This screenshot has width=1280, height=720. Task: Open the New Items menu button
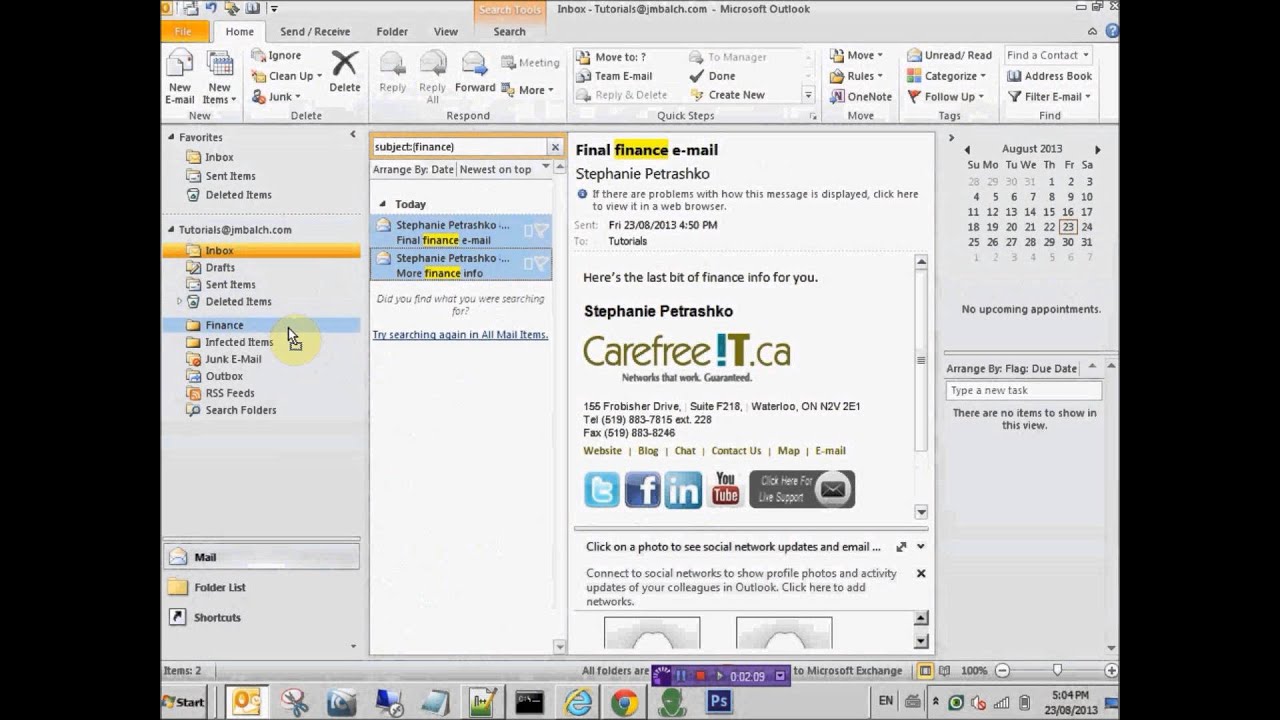pyautogui.click(x=219, y=77)
